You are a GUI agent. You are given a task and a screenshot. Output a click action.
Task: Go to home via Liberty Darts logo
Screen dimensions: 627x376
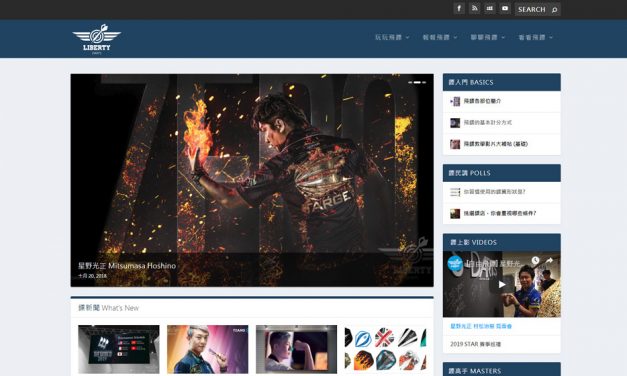(96, 39)
